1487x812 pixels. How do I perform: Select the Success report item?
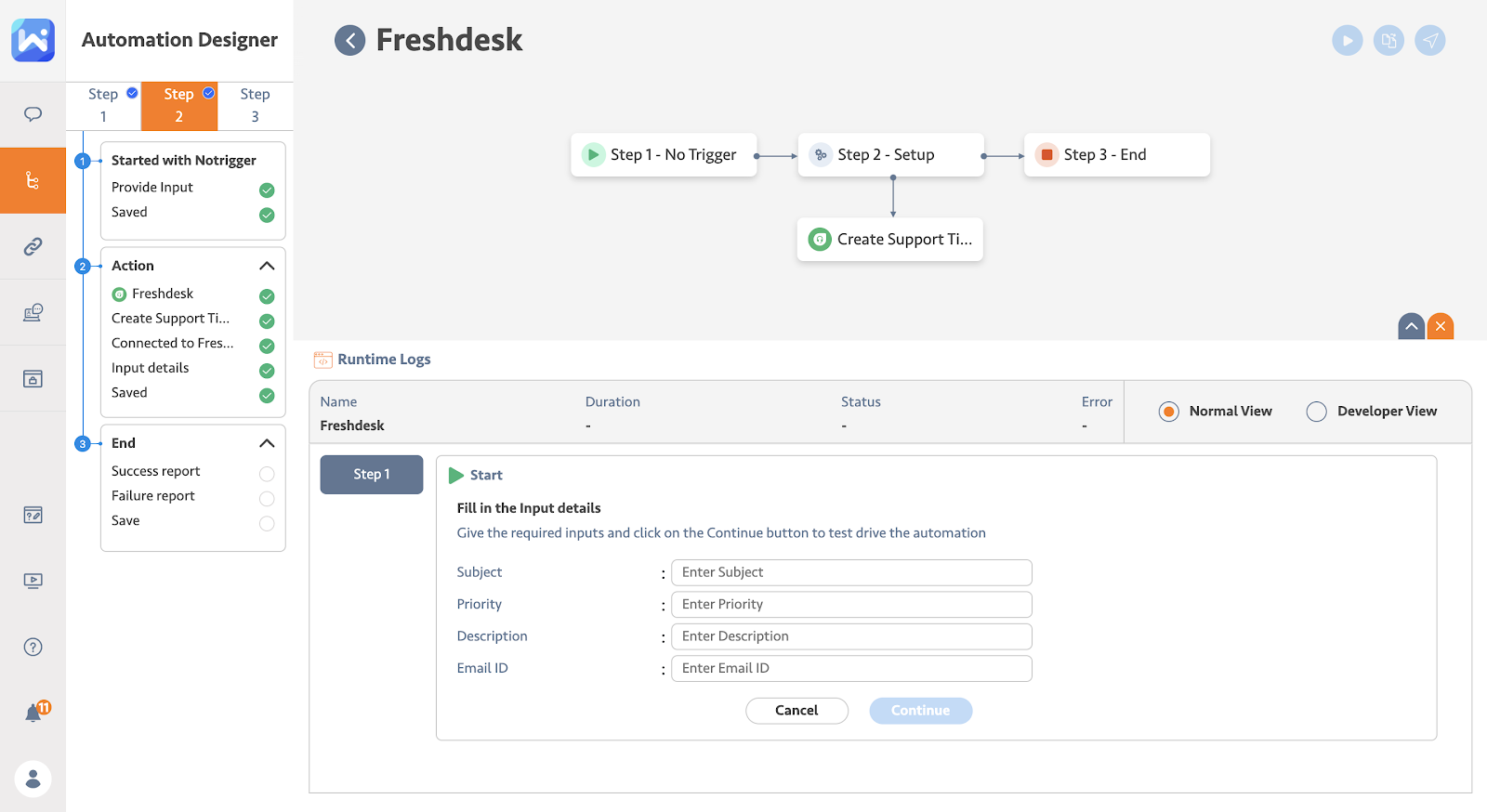tap(156, 471)
